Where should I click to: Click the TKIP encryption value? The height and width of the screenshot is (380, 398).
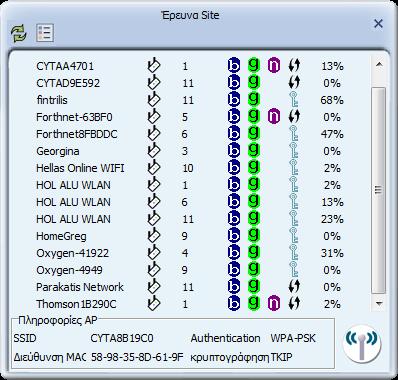pyautogui.click(x=282, y=357)
